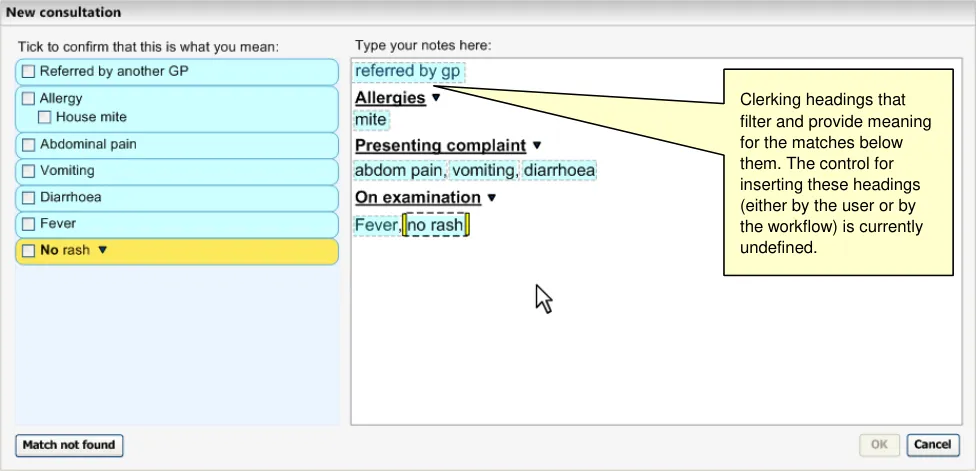The image size is (976, 471).
Task: Expand the On examination heading arrow
Action: point(491,198)
